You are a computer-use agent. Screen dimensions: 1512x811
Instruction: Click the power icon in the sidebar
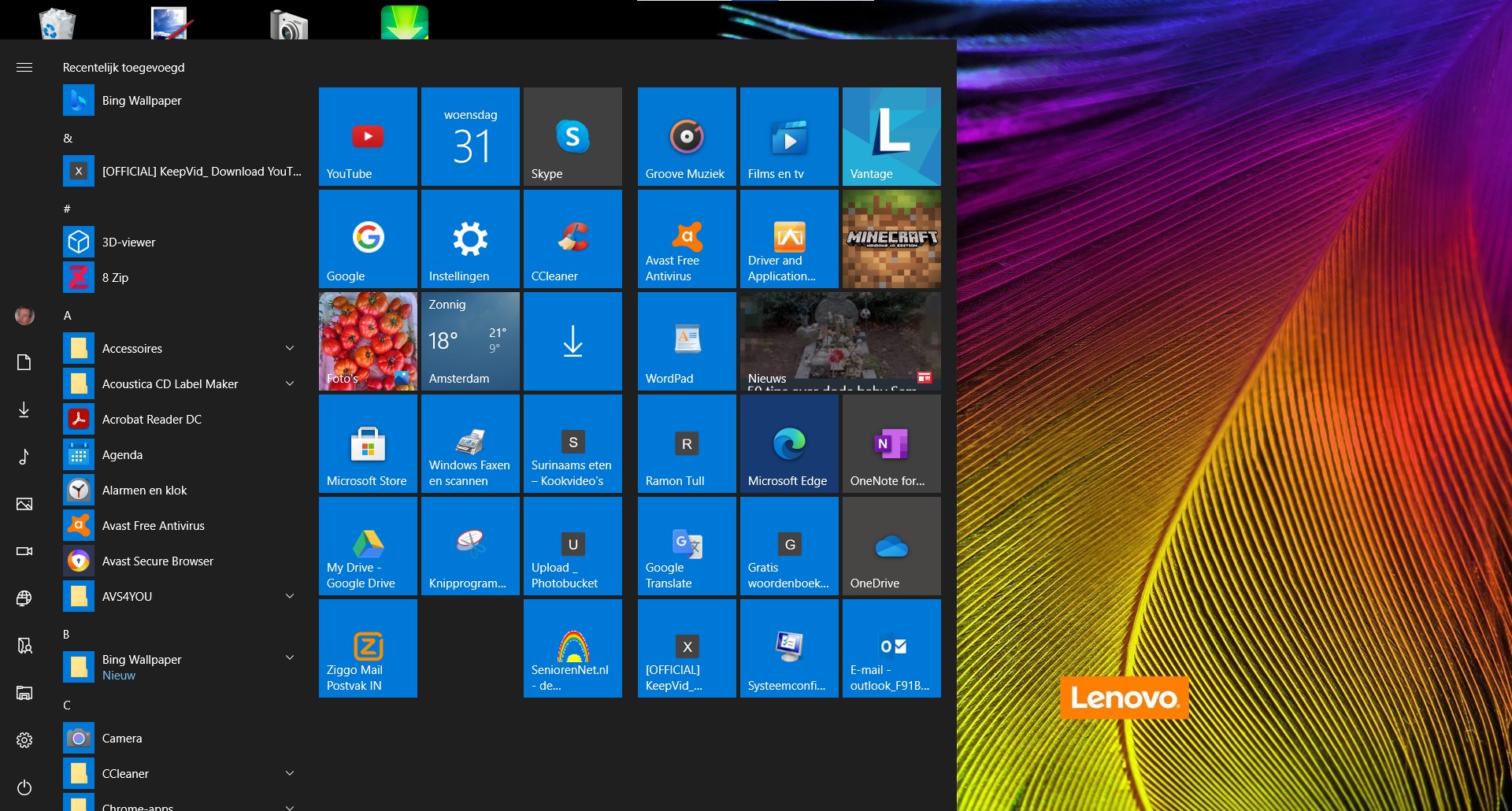tap(24, 787)
